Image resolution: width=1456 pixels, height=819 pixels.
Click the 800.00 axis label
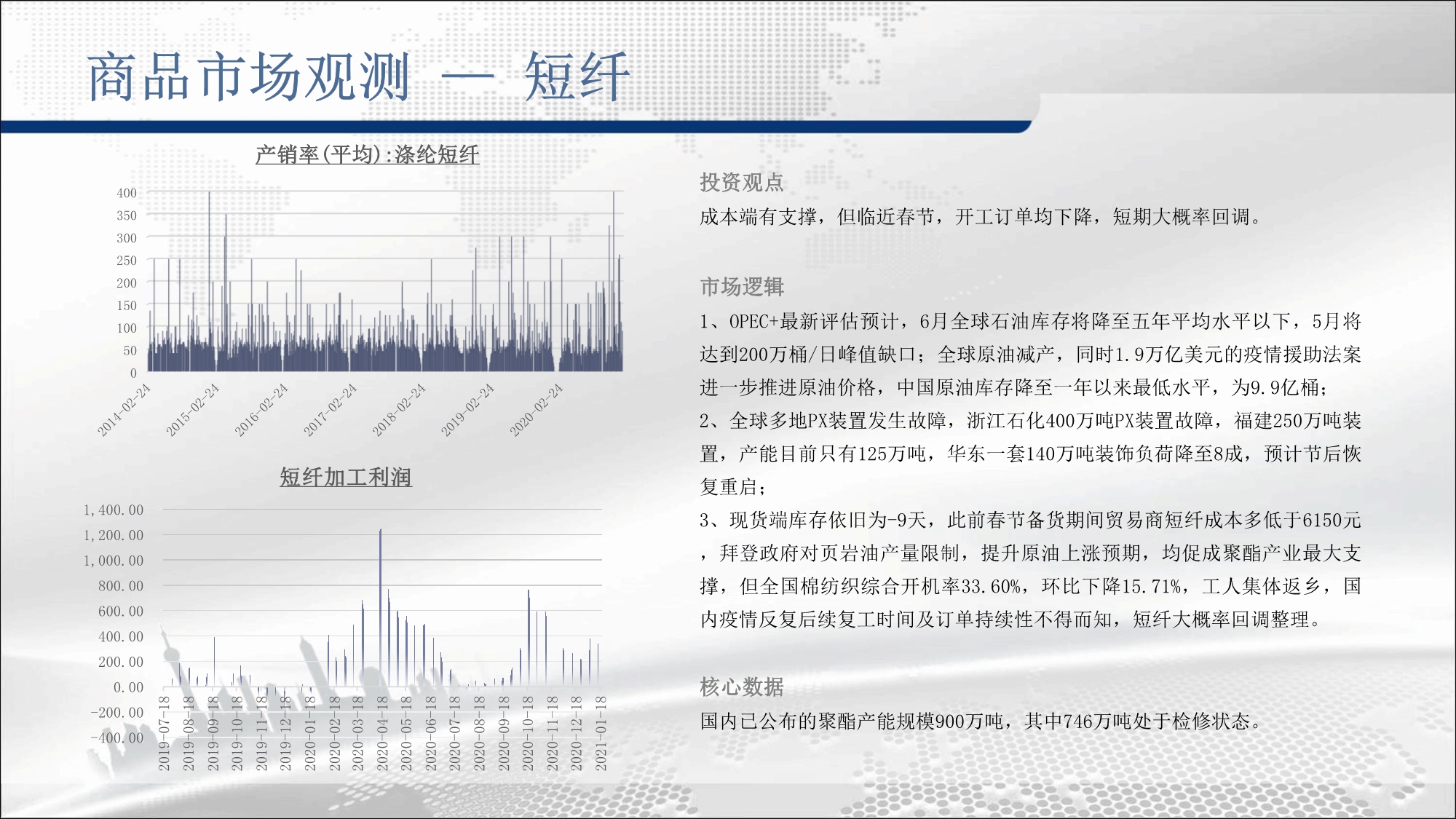(x=121, y=586)
